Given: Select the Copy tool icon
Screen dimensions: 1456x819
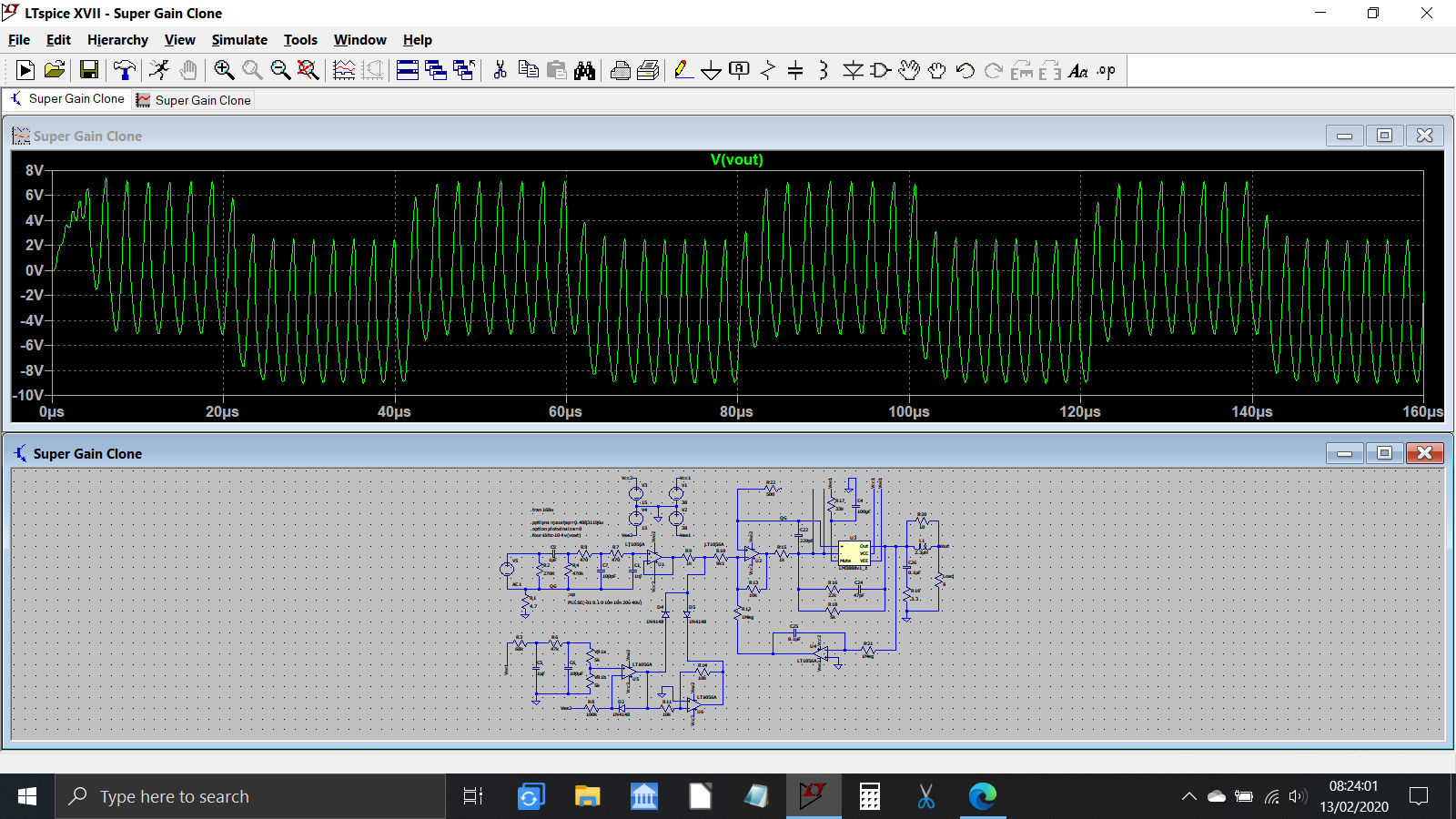Looking at the screenshot, I should [x=528, y=70].
